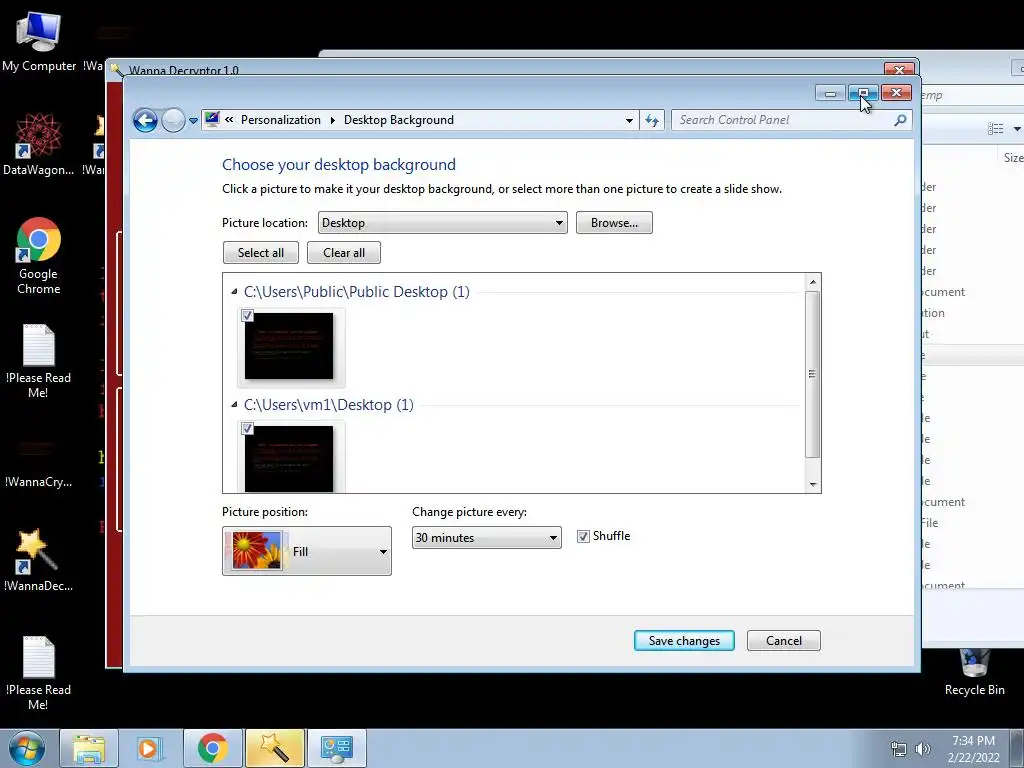Viewport: 1024px width, 768px height.
Task: Click the picture list scroll down arrow
Action: point(812,484)
